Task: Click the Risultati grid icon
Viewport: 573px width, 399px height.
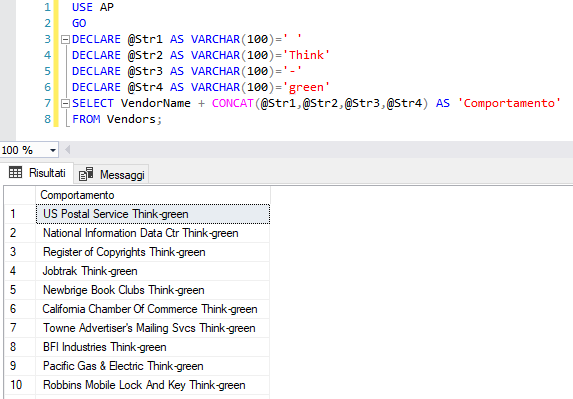Action: point(15,172)
